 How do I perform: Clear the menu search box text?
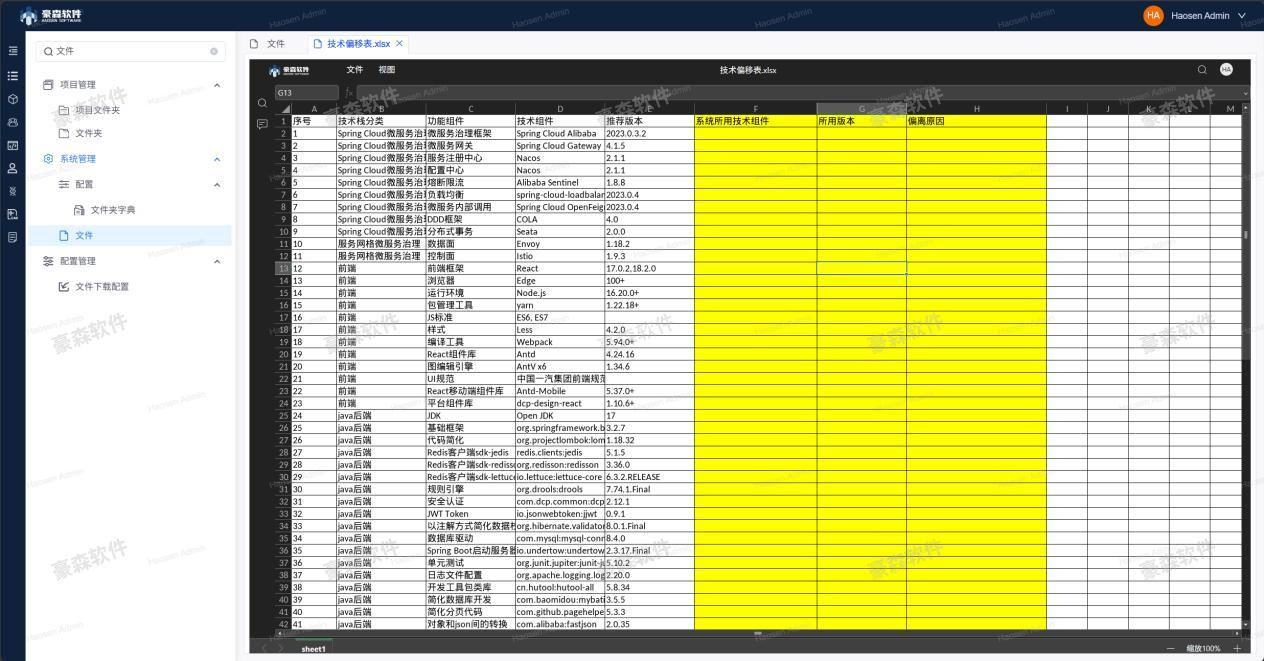click(214, 51)
